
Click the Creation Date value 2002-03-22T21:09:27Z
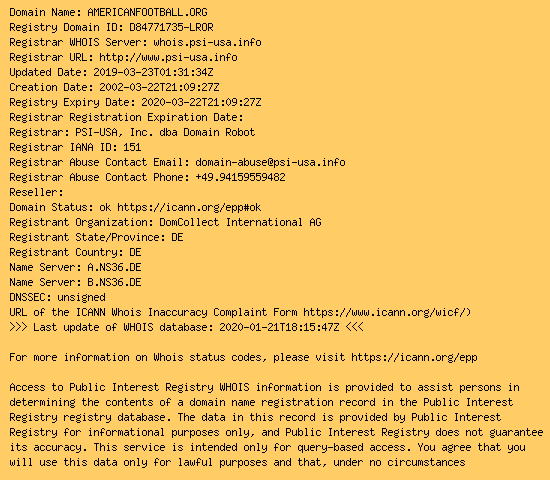click(159, 87)
